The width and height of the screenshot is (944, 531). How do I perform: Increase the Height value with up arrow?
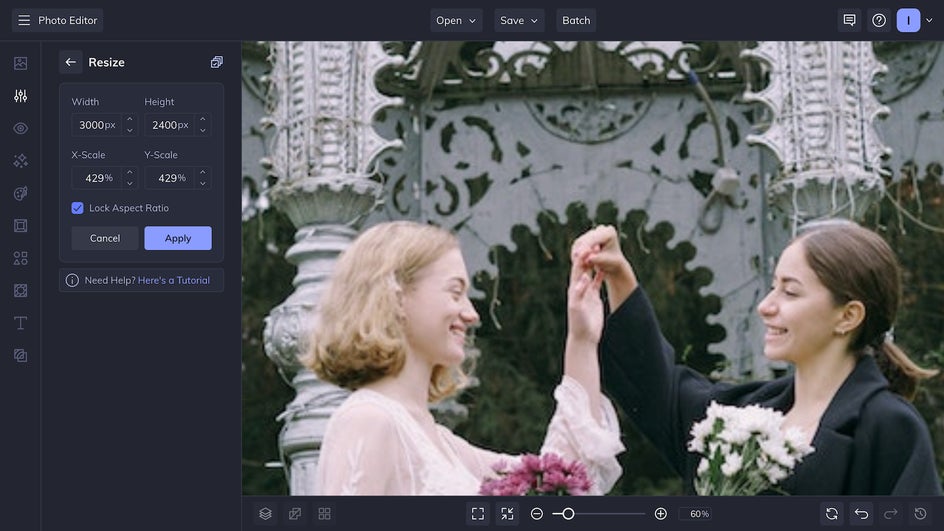pos(203,119)
